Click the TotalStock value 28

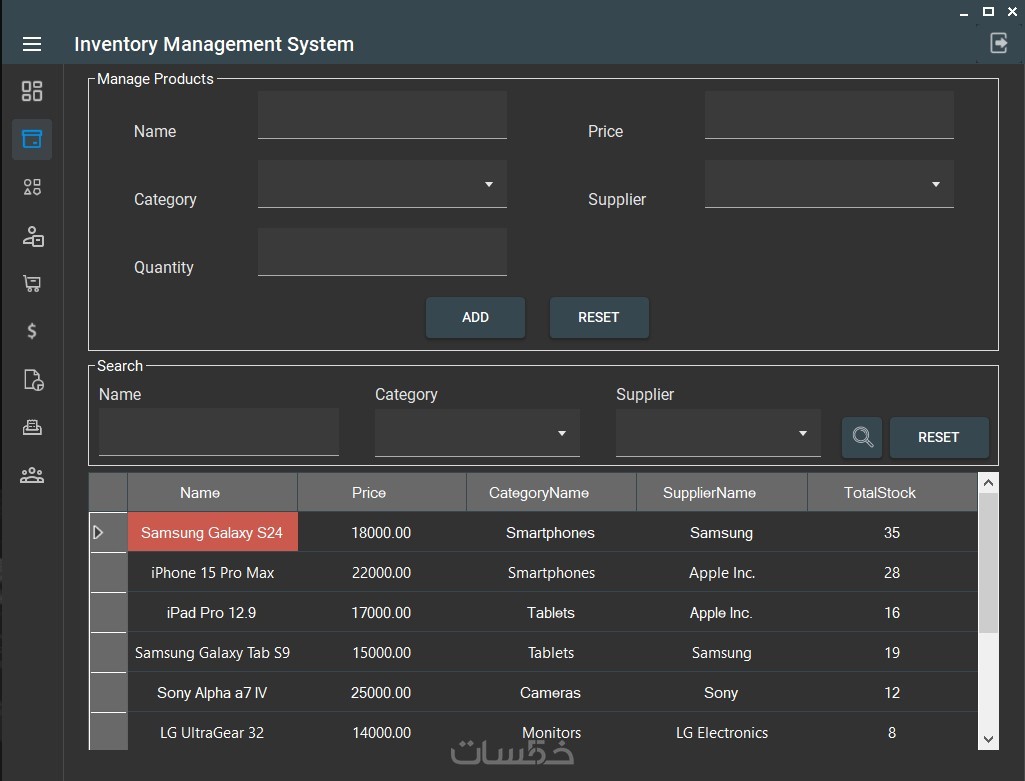[892, 573]
